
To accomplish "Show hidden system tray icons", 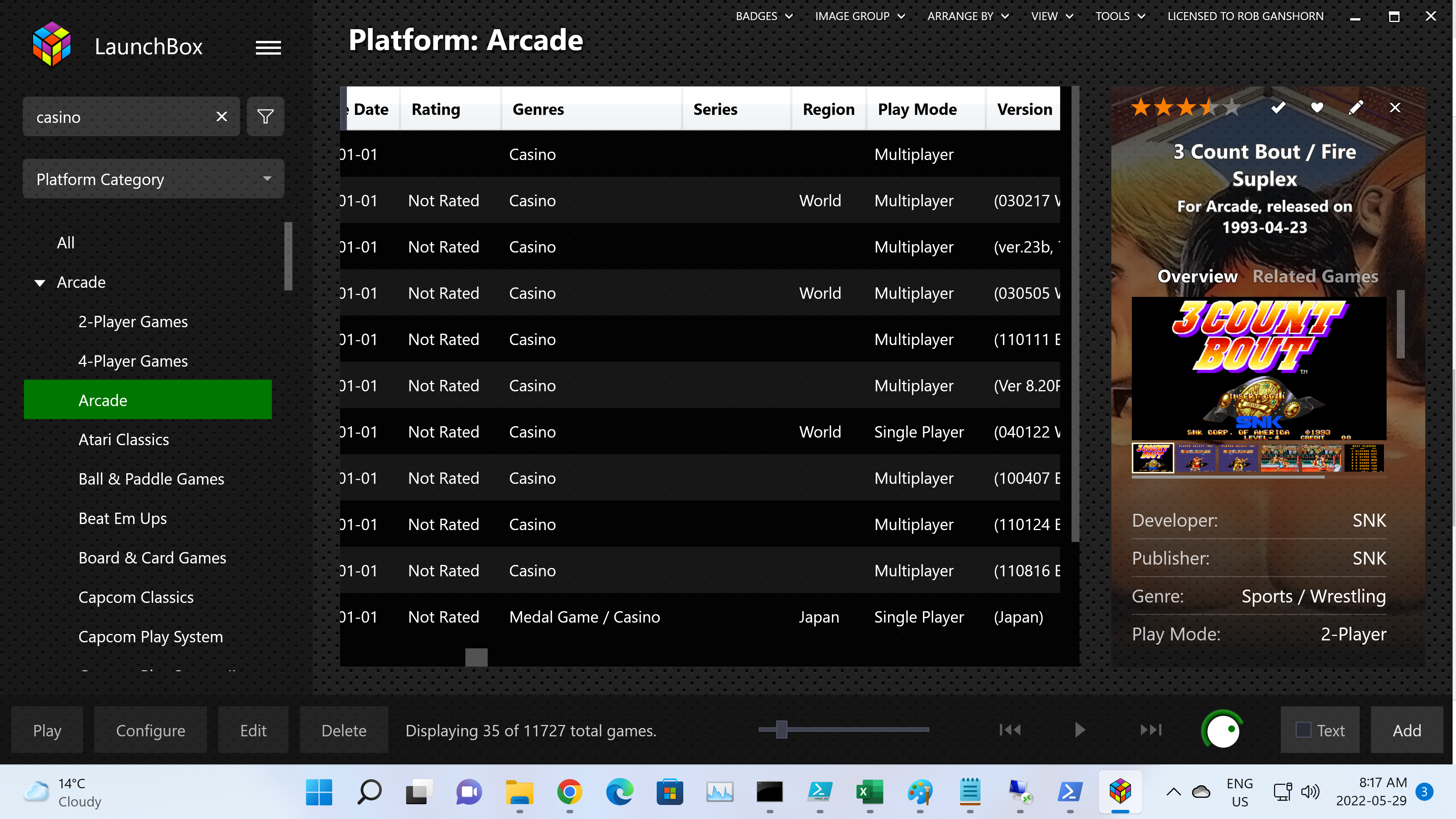I will click(1174, 792).
